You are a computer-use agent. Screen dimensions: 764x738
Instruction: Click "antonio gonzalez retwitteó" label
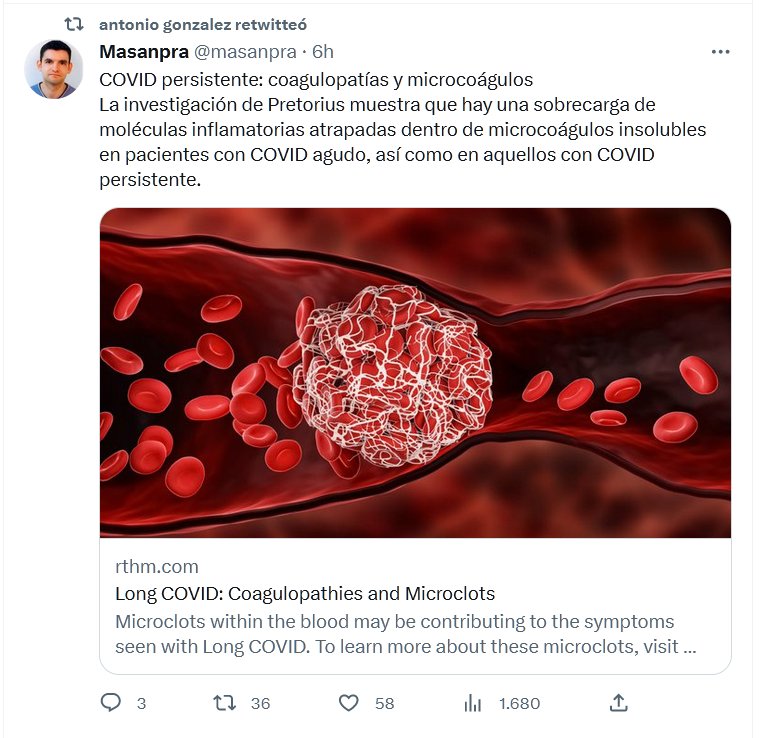click(205, 25)
